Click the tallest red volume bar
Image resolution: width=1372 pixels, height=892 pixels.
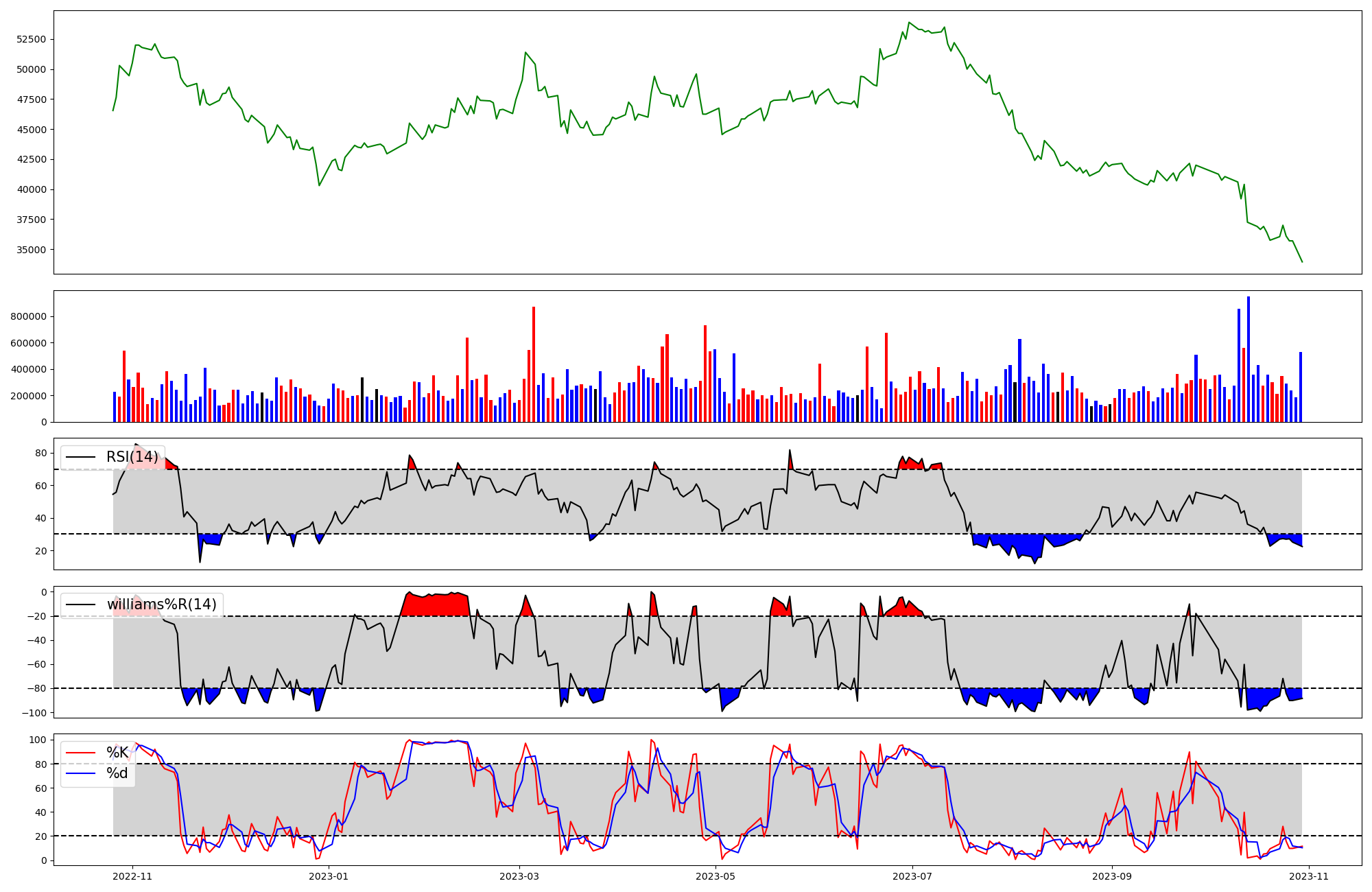point(534,364)
